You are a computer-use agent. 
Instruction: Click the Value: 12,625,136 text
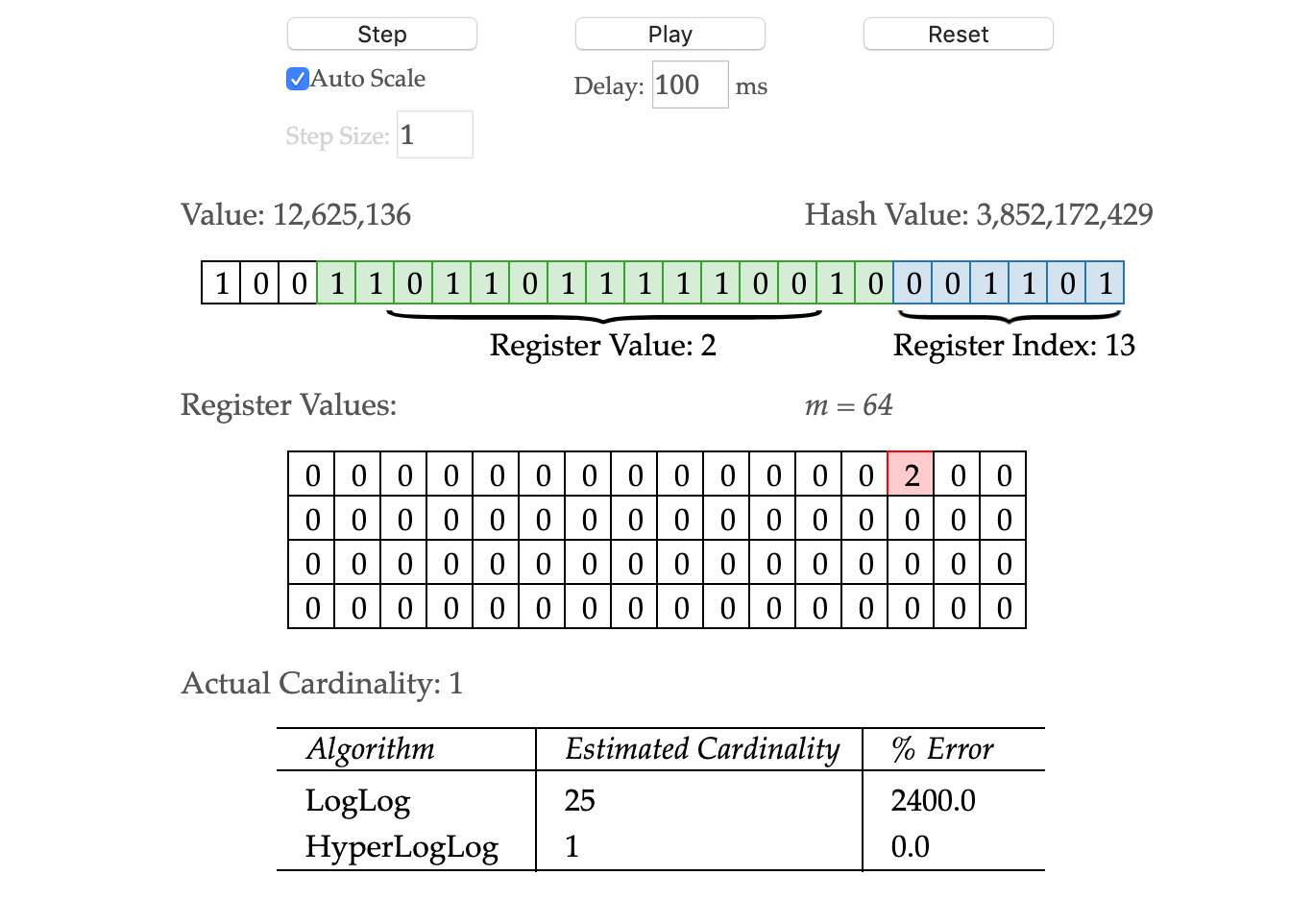coord(297,214)
